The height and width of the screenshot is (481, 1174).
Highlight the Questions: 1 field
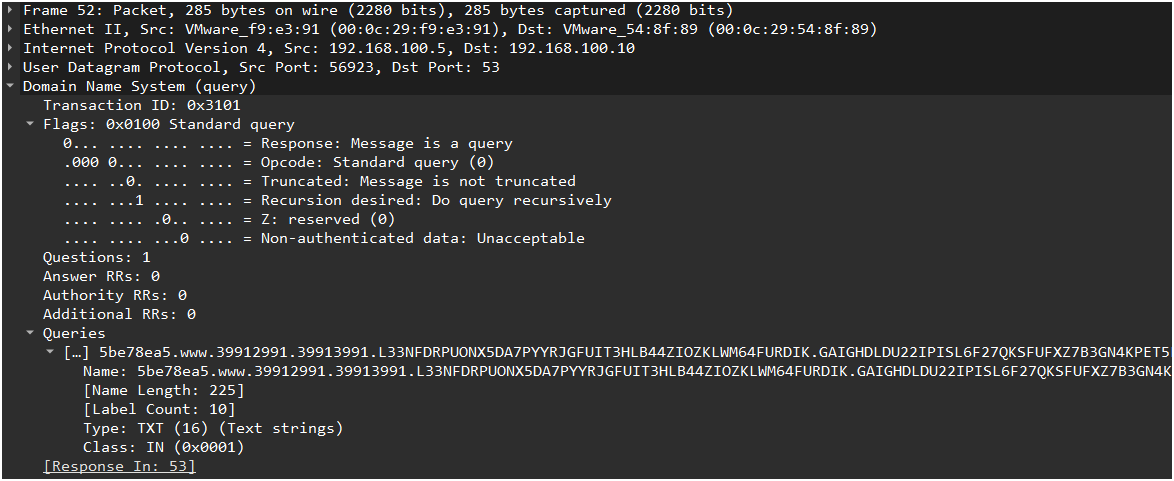tap(96, 257)
